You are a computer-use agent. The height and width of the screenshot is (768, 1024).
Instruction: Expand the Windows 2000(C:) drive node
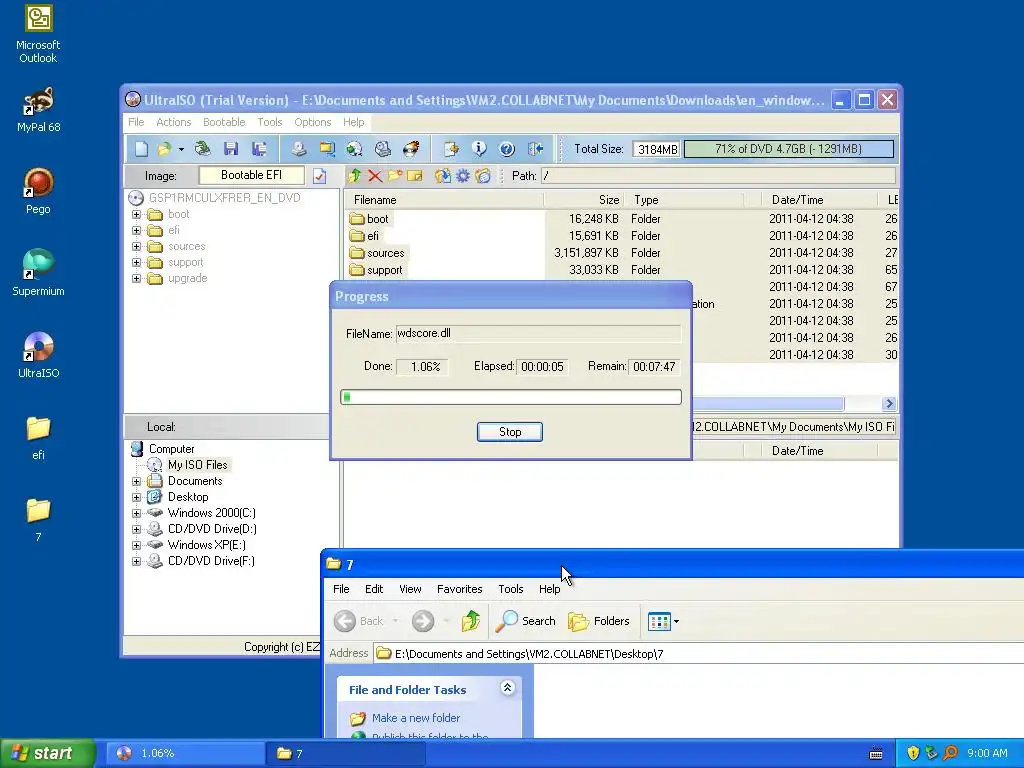click(x=136, y=513)
